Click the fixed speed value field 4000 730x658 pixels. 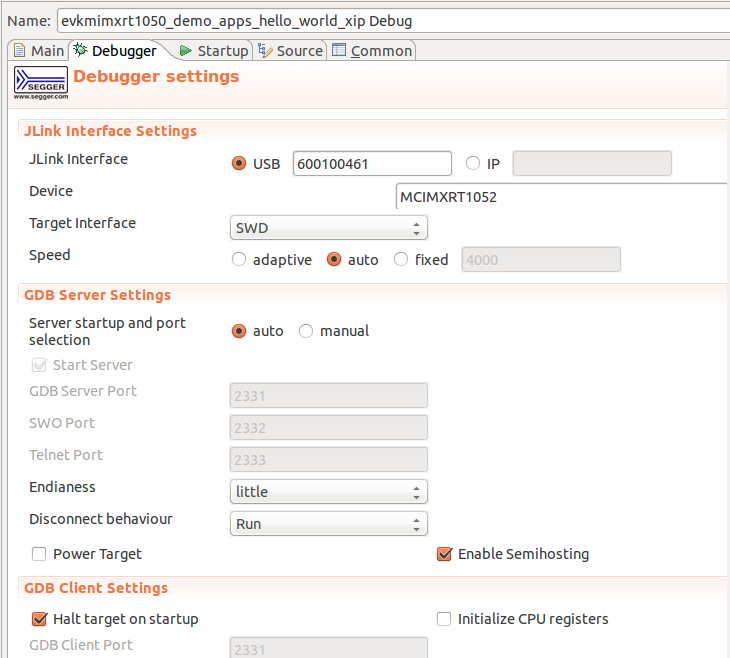coord(541,259)
